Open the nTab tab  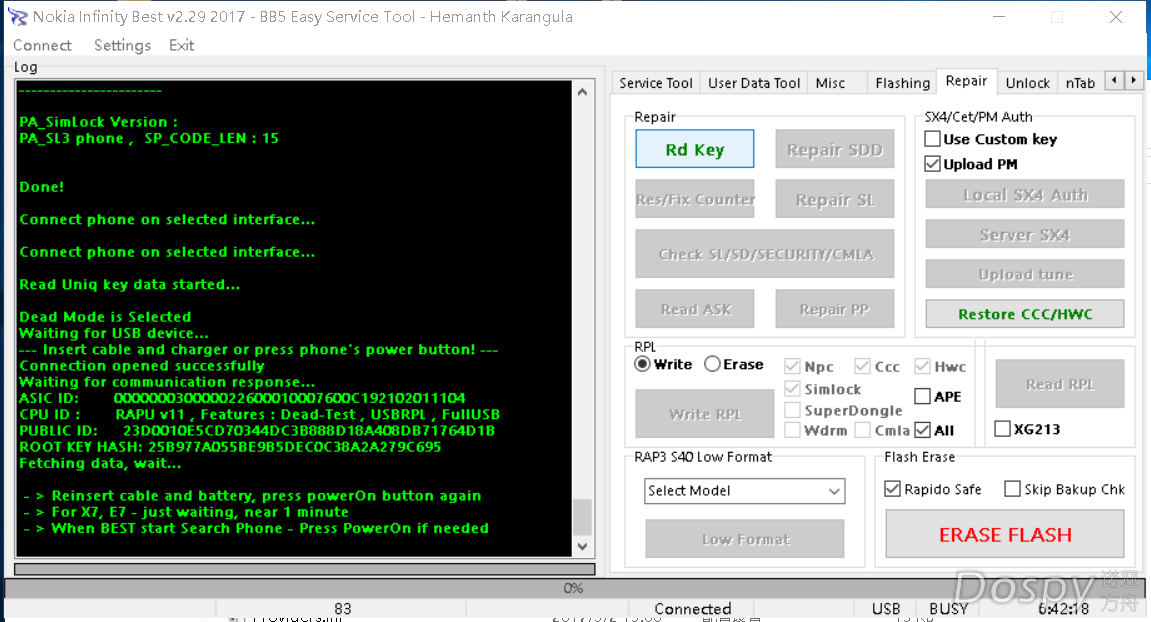(x=1080, y=83)
